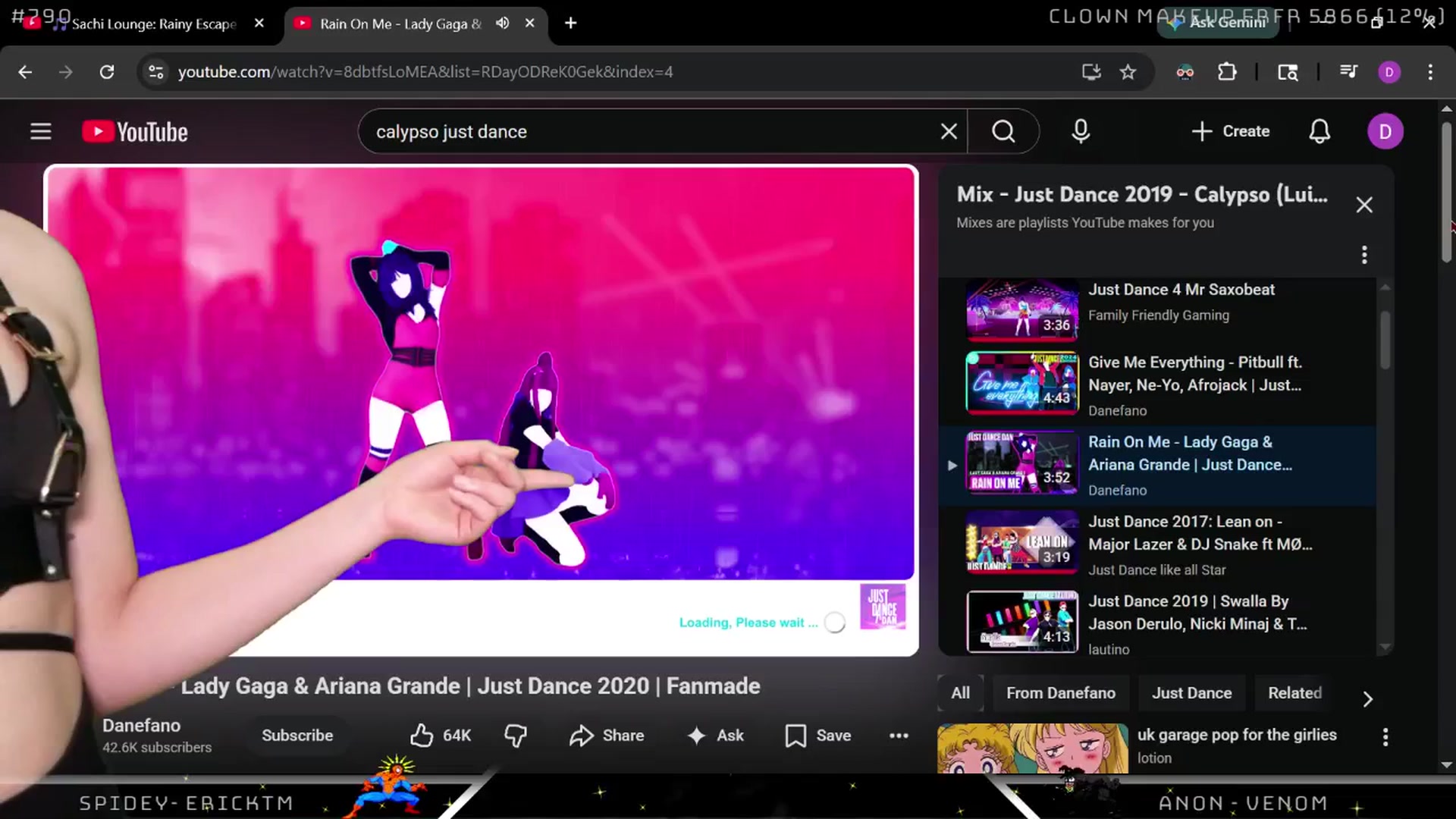Screen dimensions: 1456x819
Task: Play Lean On Just Dance 2017 thumbnail
Action: point(1022,542)
